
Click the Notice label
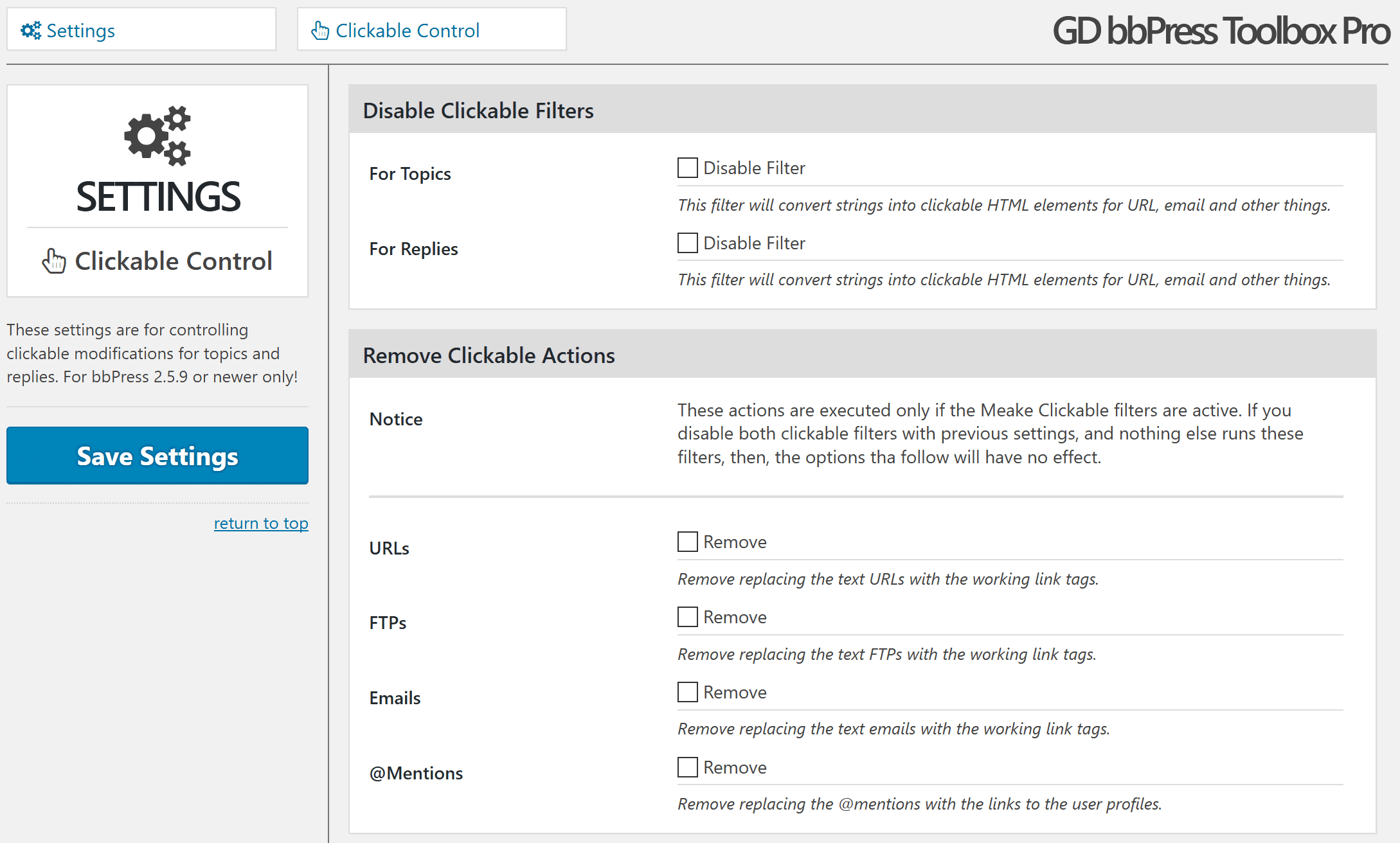(396, 419)
